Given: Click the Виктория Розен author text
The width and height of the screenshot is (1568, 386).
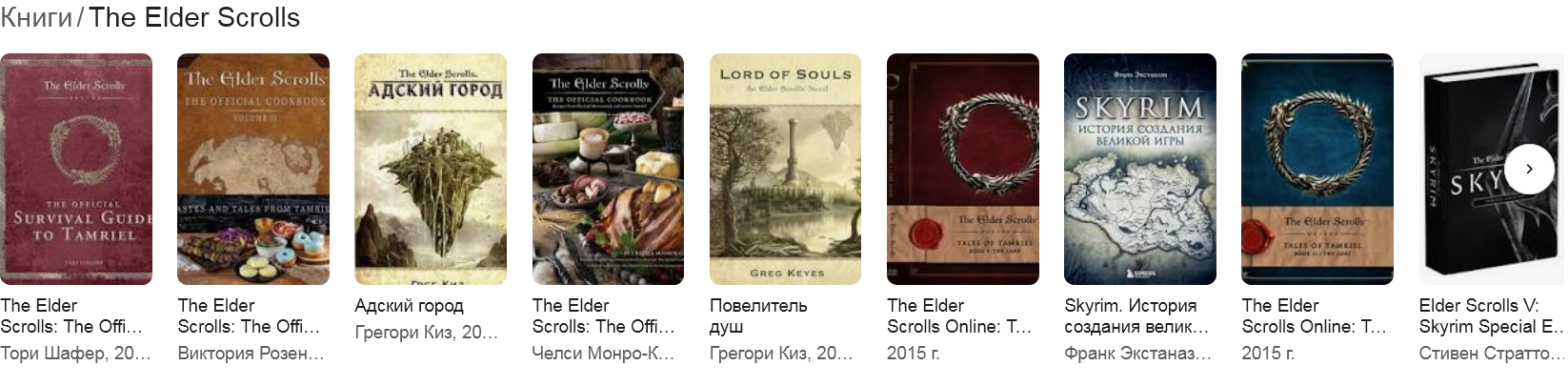Looking at the screenshot, I should pos(251,354).
